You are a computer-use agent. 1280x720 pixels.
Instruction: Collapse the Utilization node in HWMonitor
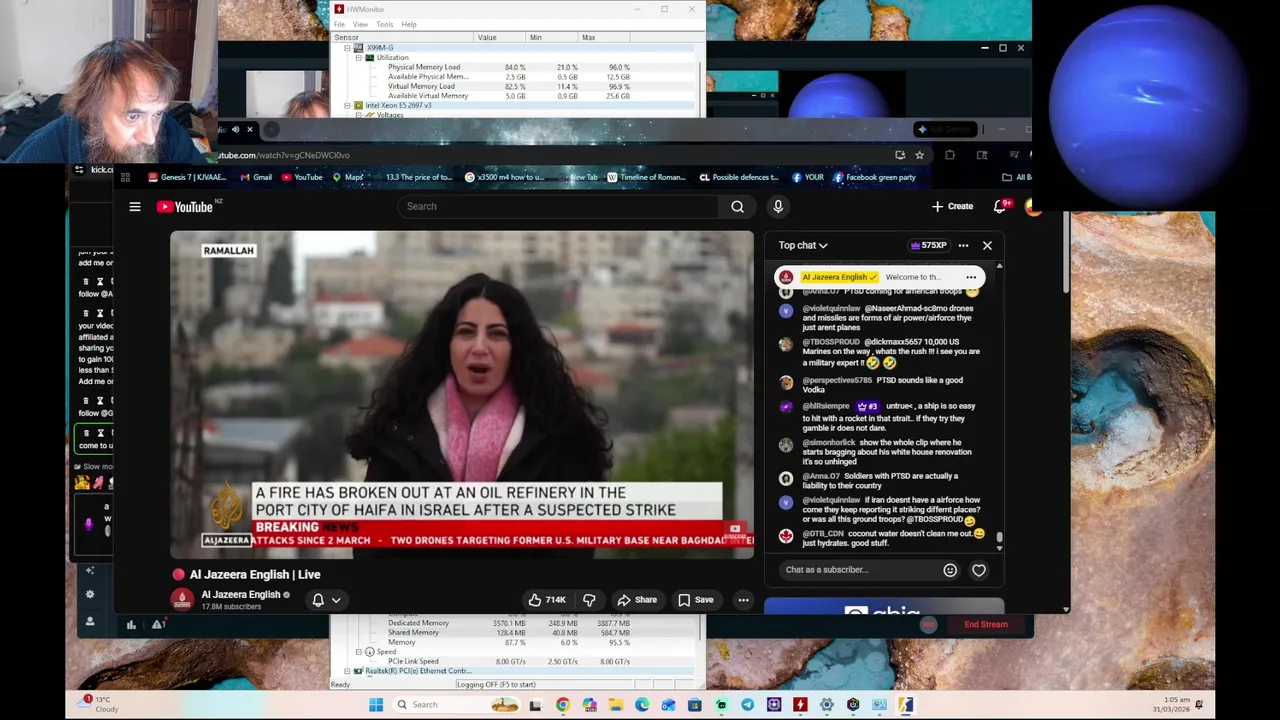(x=358, y=58)
